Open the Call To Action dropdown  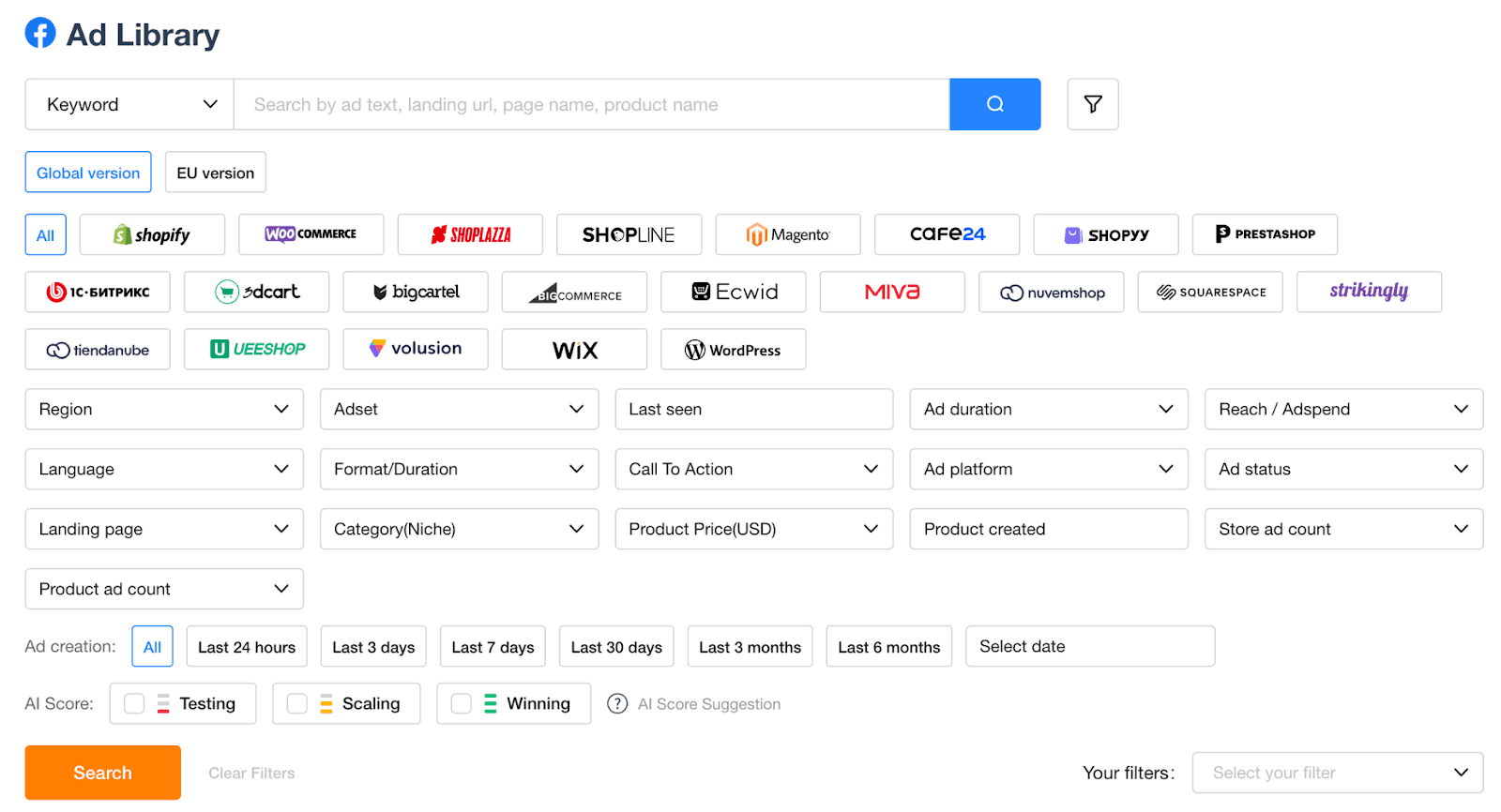754,469
